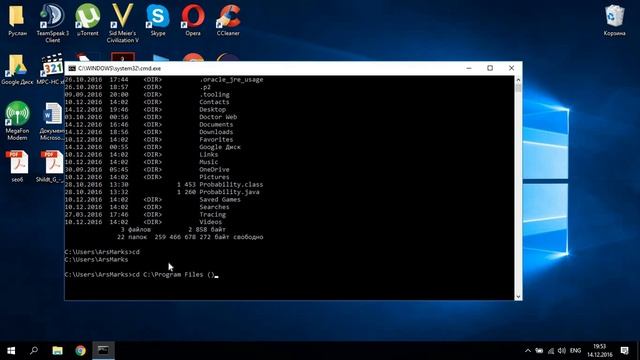This screenshot has width=640, height=360.
Task: Open the Windows Start menu
Action: click(11, 351)
